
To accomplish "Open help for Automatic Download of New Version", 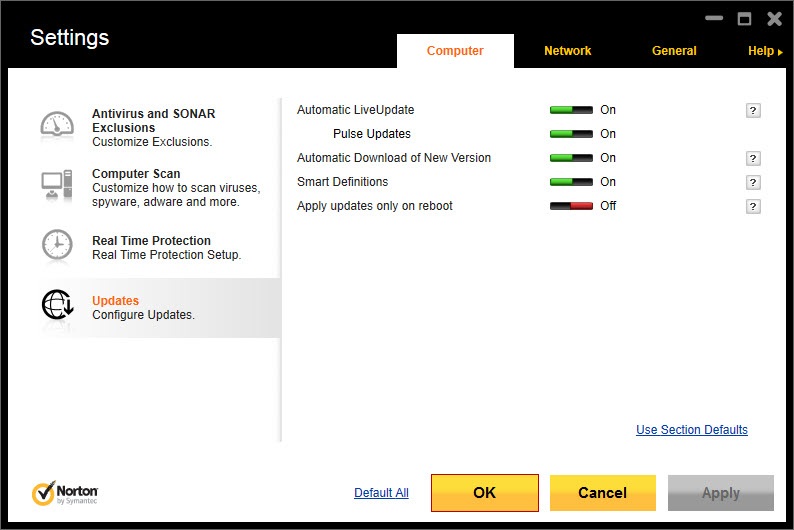I will point(753,158).
